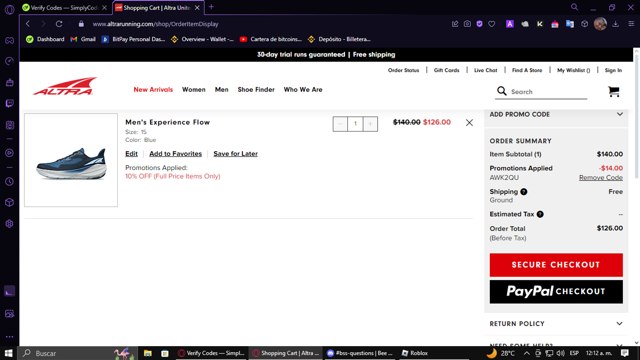Click the snapshot camera icon in address bar
Viewport: 640px width, 360px height.
467,24
